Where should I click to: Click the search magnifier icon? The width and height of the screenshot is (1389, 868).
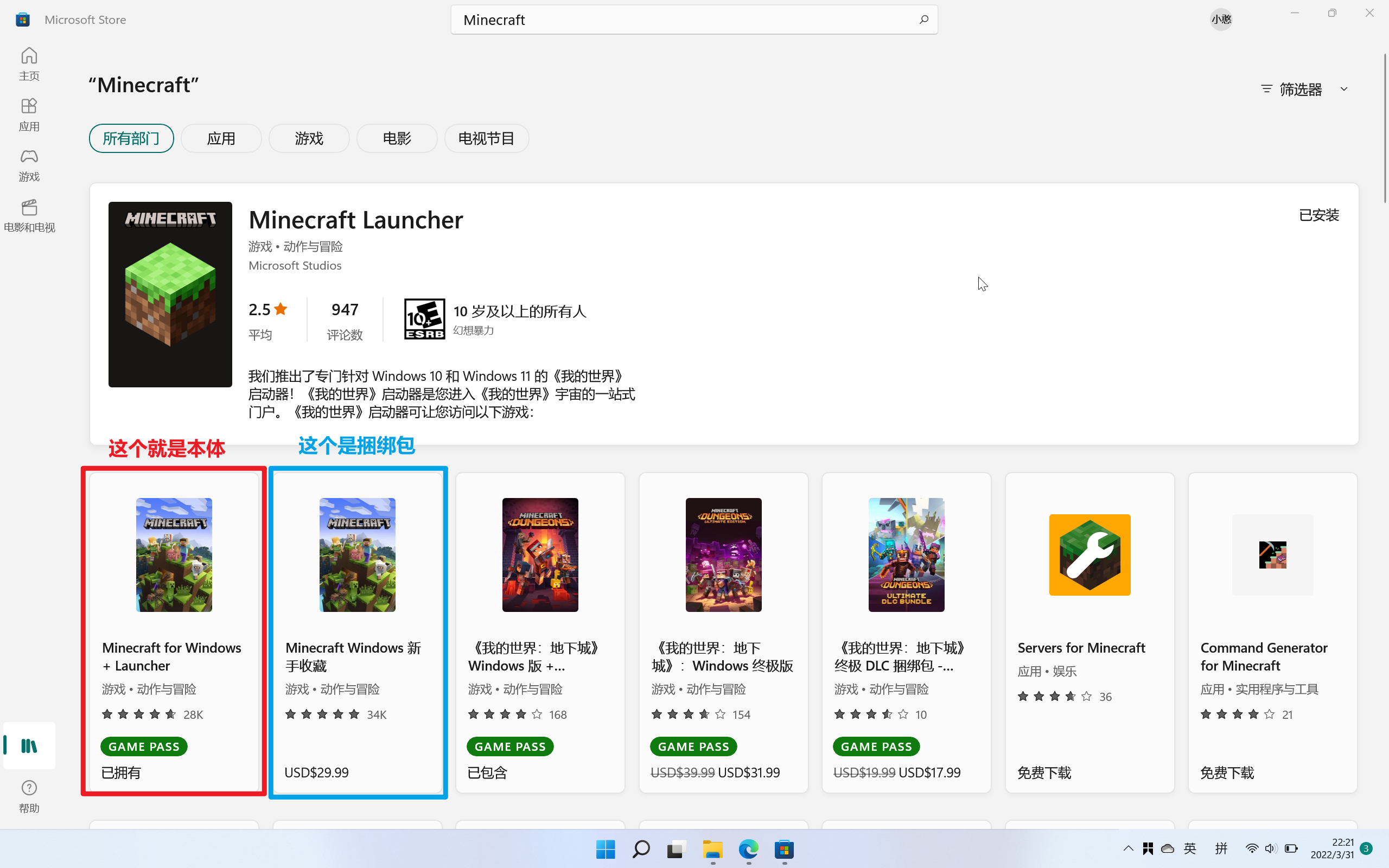tap(923, 20)
